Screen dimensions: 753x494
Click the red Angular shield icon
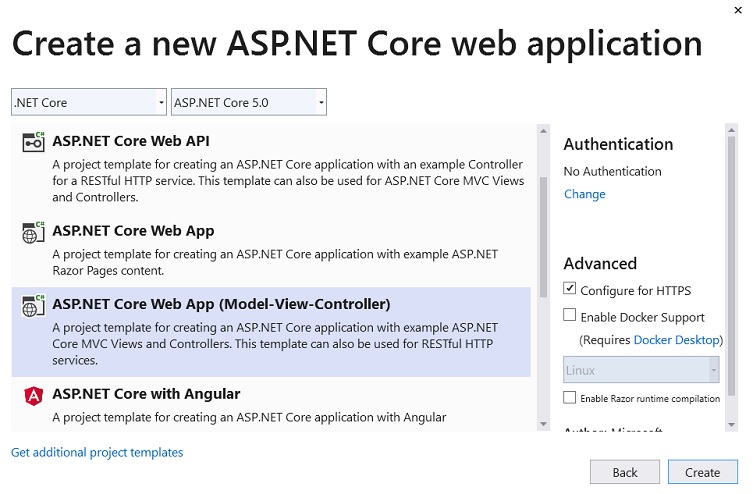(33, 396)
